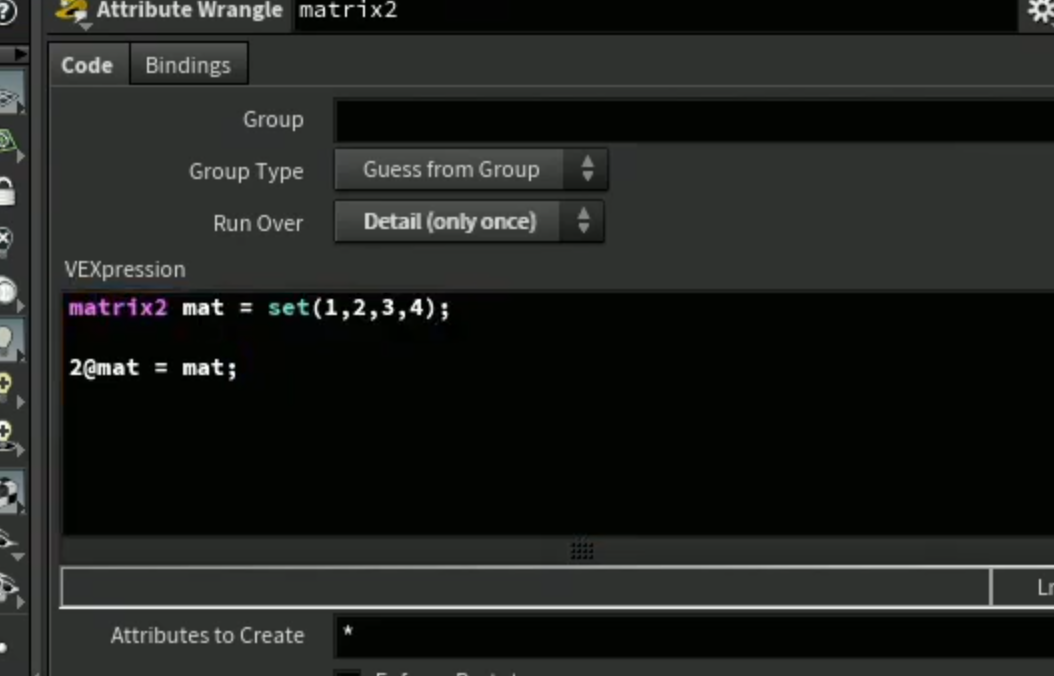Click the eye visibility icon at the sidebar bottom

[9, 588]
